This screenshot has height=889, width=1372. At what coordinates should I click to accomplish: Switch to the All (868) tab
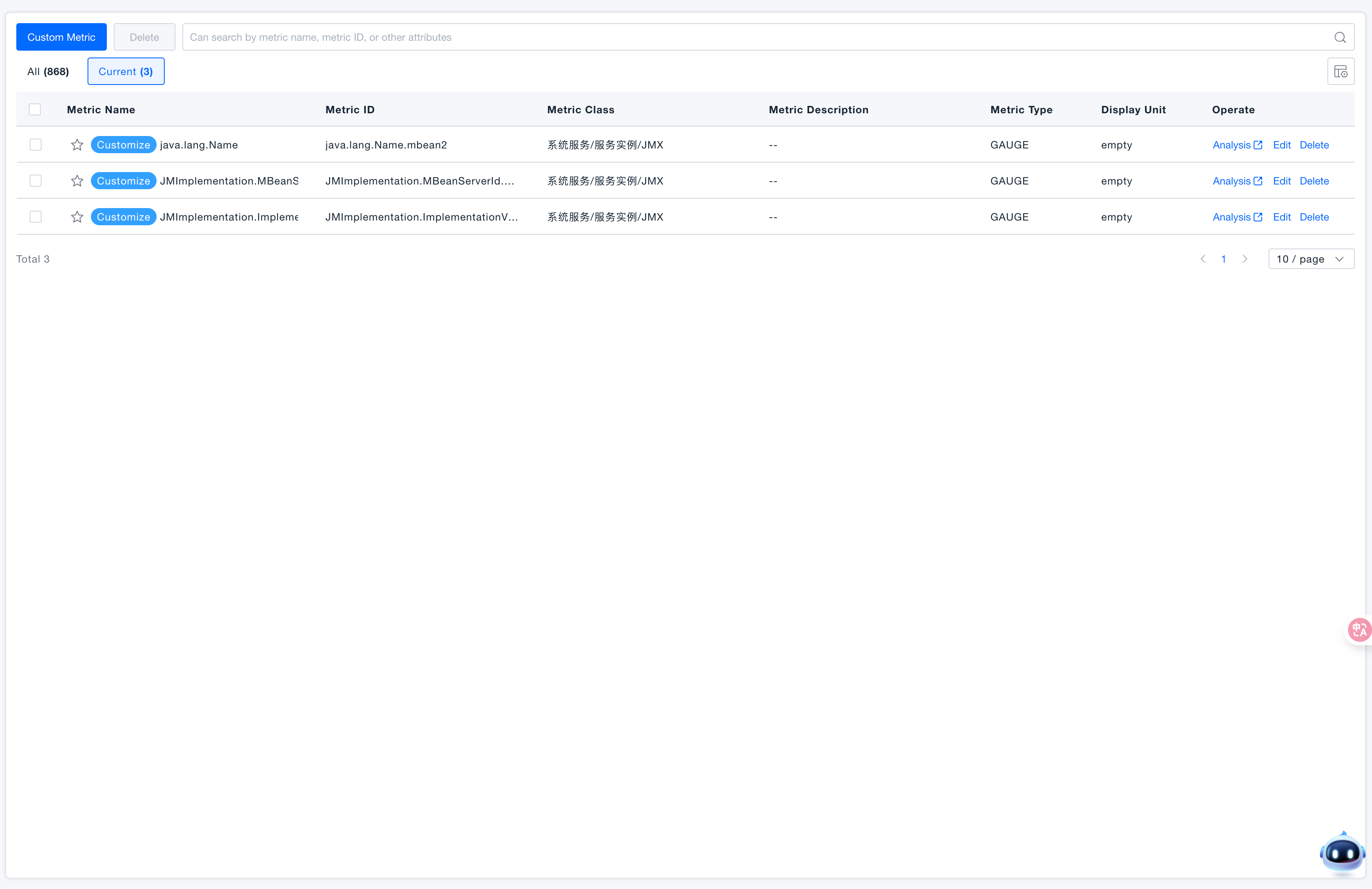tap(48, 72)
